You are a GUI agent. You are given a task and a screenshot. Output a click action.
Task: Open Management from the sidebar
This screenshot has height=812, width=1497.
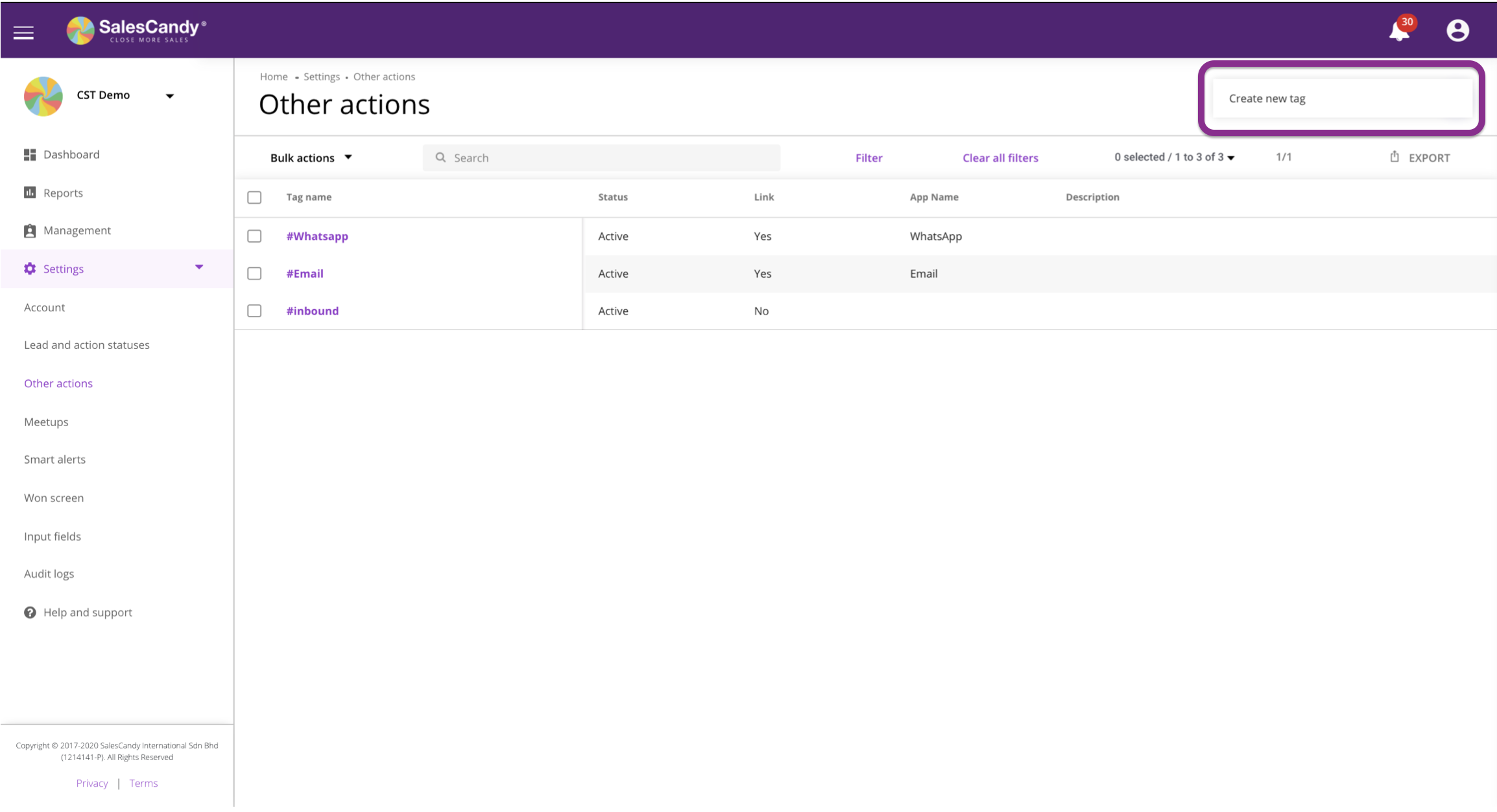click(x=77, y=230)
